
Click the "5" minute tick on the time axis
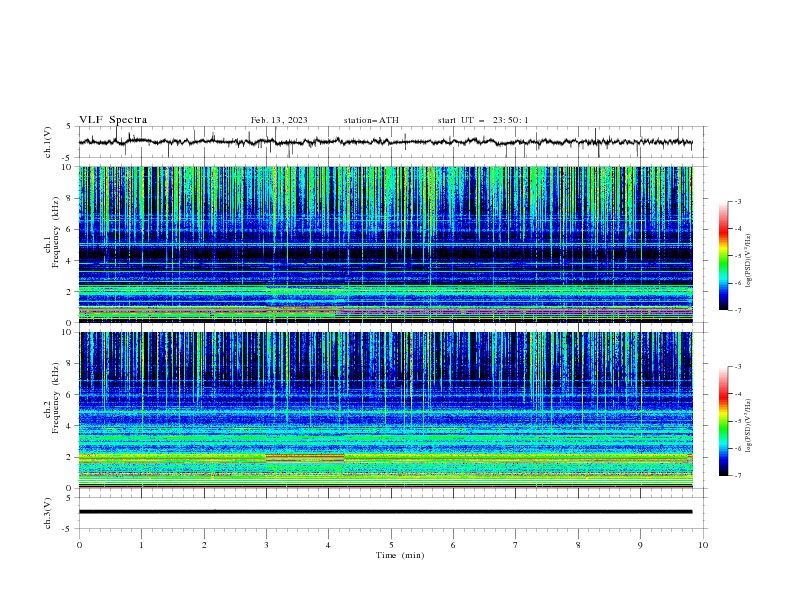click(391, 545)
